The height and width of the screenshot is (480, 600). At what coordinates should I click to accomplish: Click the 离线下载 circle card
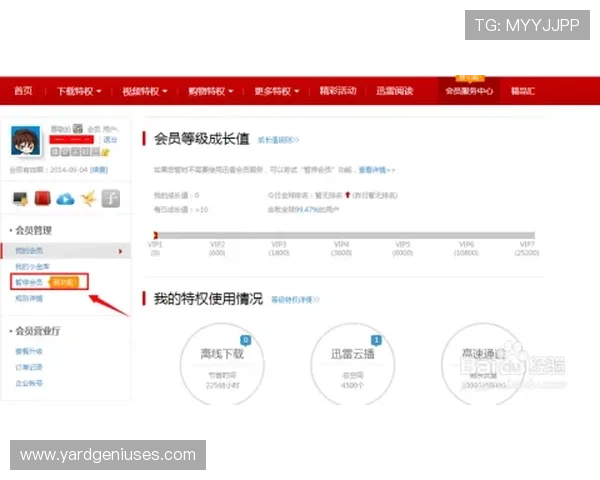(222, 364)
